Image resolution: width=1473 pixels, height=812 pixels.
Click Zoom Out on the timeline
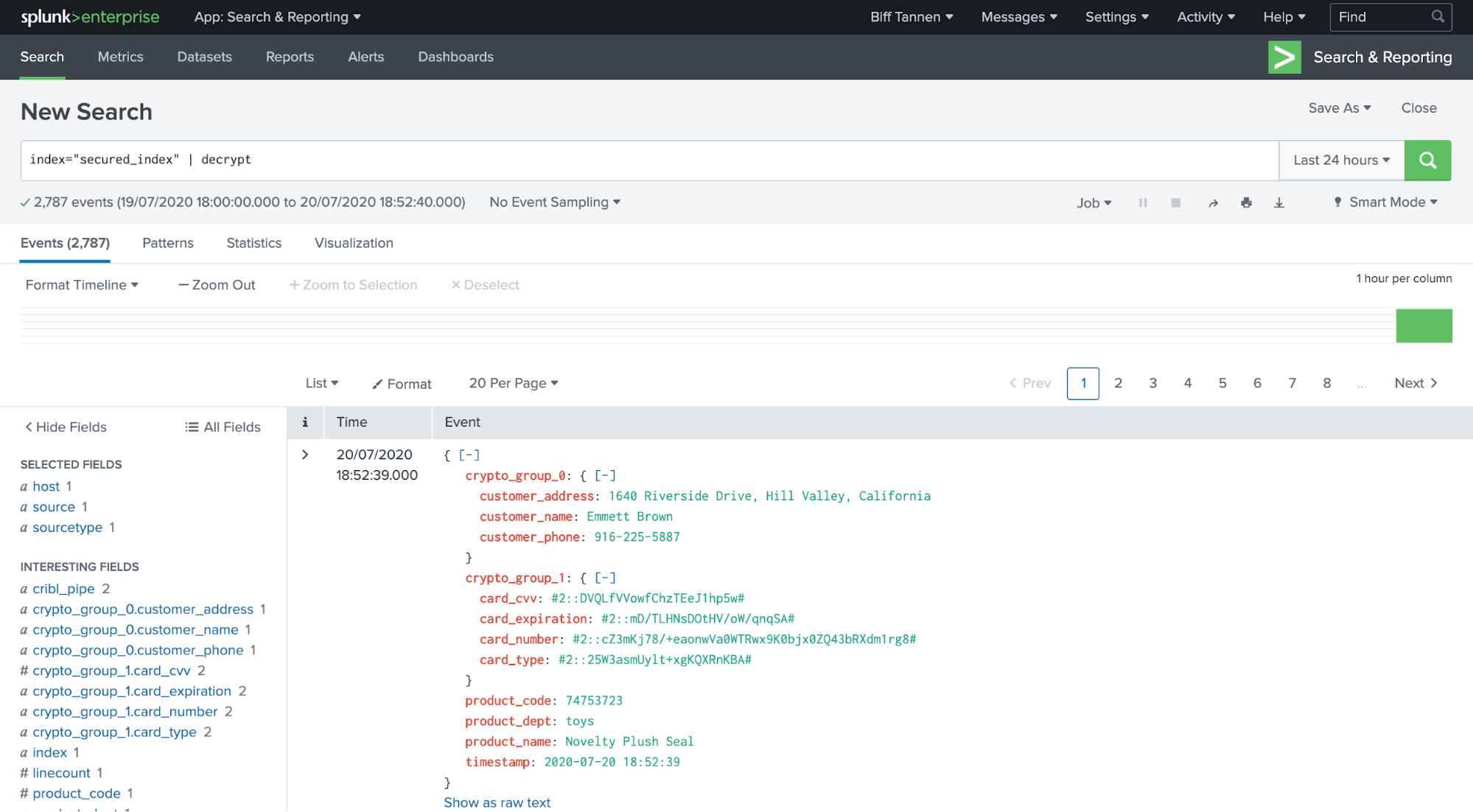[217, 285]
